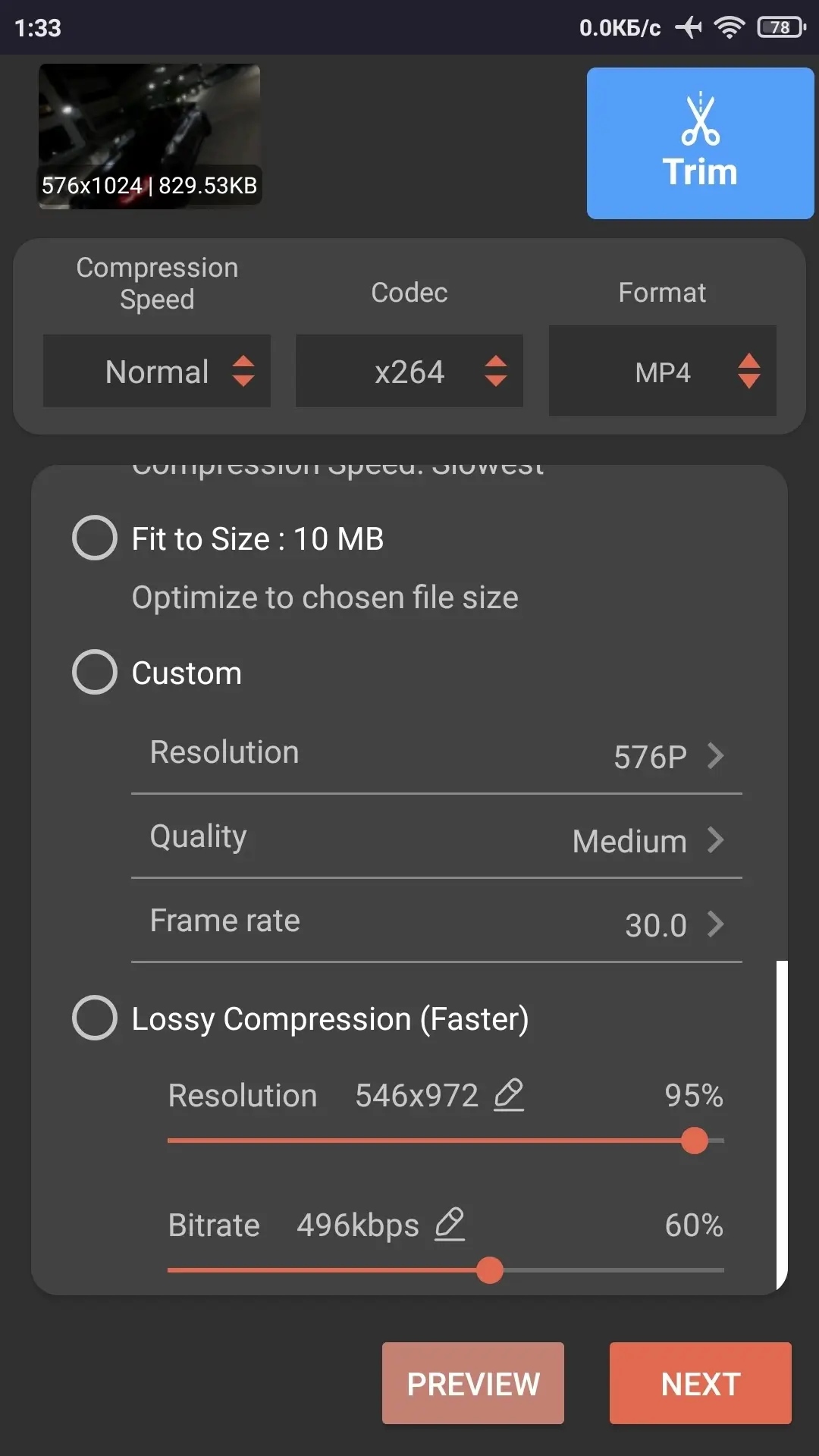The height and width of the screenshot is (1456, 819).
Task: Click the Bitrate slider track
Action: pos(607,1270)
